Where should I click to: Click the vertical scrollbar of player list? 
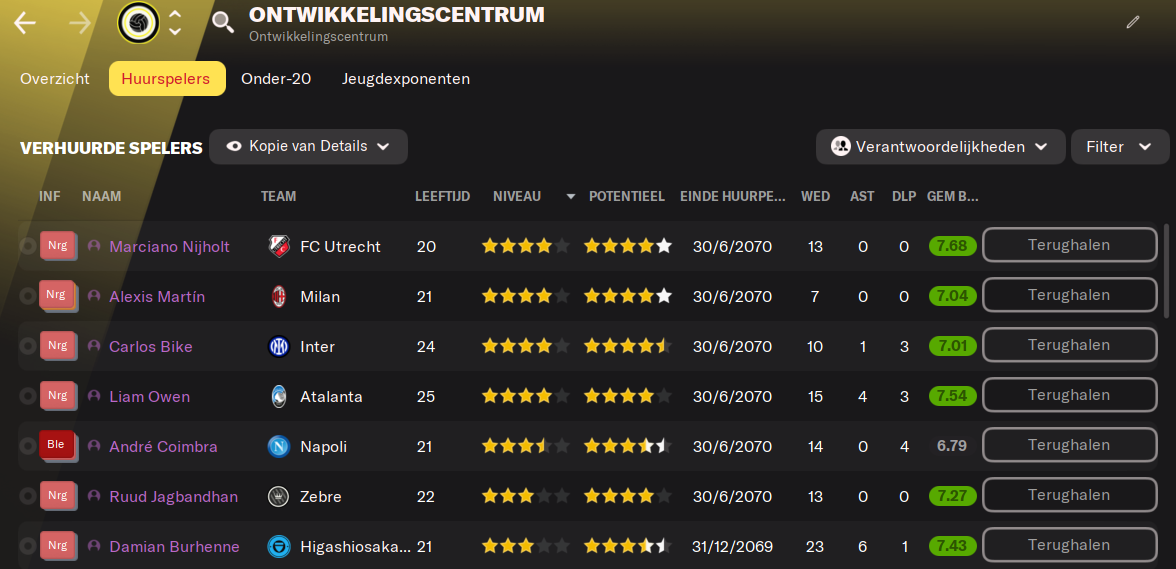(x=1164, y=270)
